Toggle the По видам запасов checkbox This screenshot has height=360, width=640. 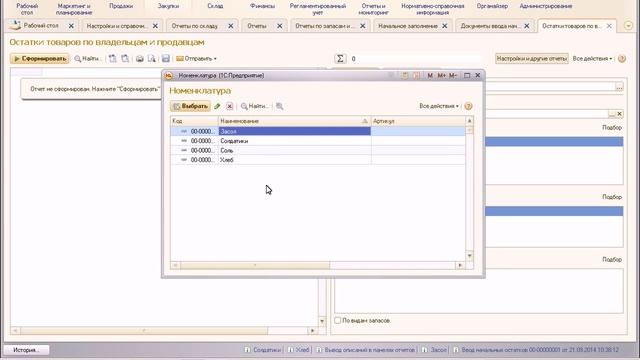pos(338,320)
